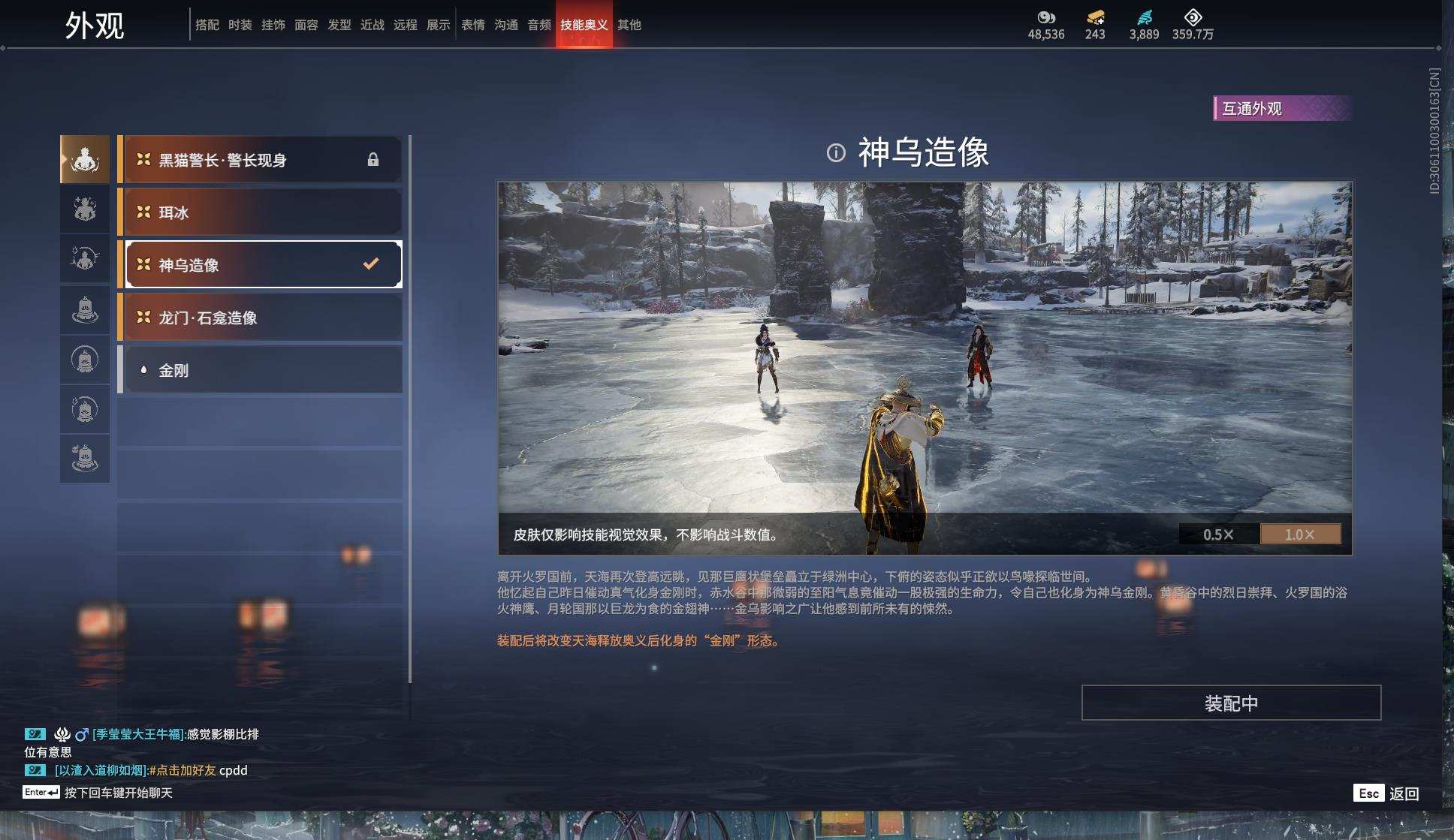Select the active 技能奥义 tab
The image size is (1454, 840).
point(584,25)
